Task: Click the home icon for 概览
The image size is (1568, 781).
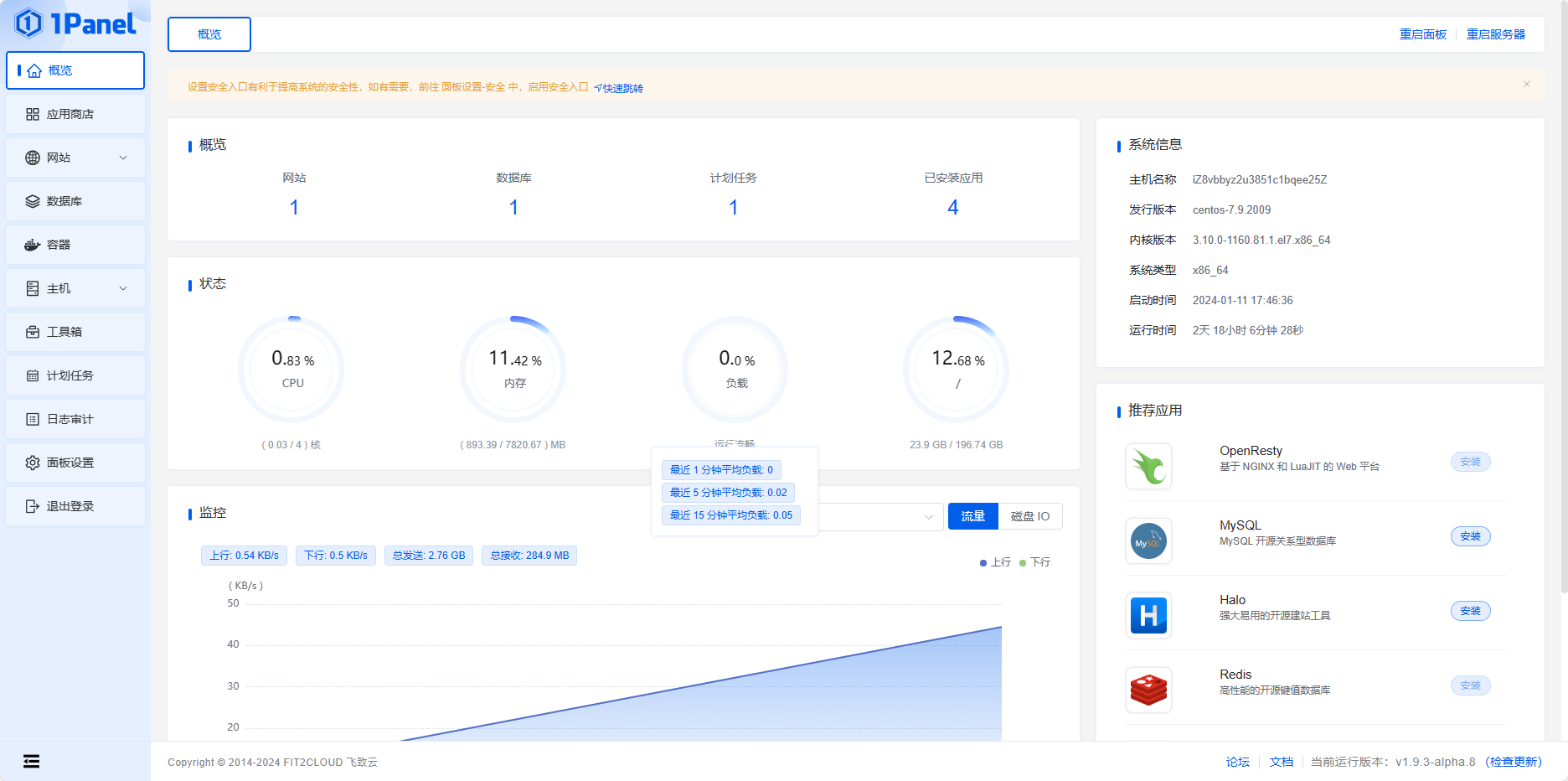Action: pos(34,70)
